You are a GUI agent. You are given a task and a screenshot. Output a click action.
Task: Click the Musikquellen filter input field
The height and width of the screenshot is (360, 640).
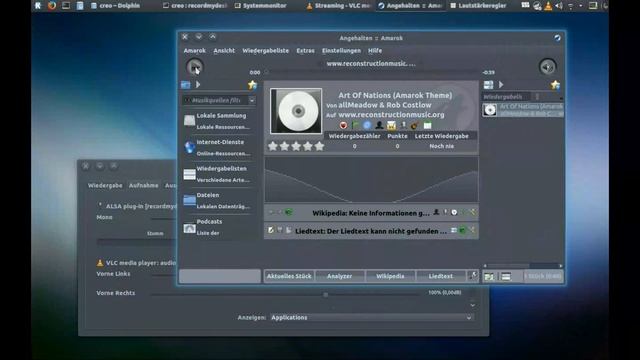215,100
